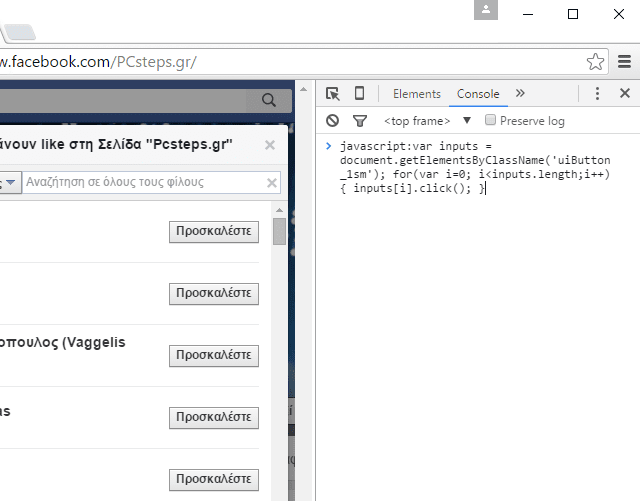Click the second Προσκαλέστε invite button
640x501 pixels.
[214, 294]
